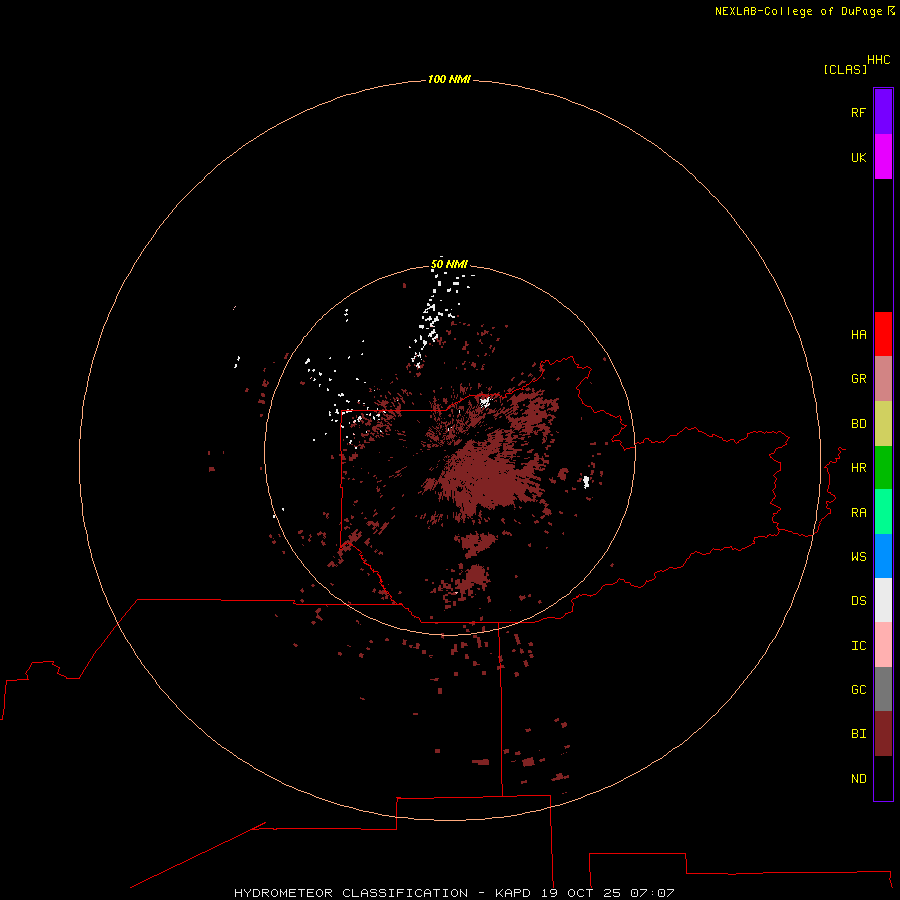Viewport: 900px width, 900px height.
Task: Click the GC legend label
Action: pos(858,690)
